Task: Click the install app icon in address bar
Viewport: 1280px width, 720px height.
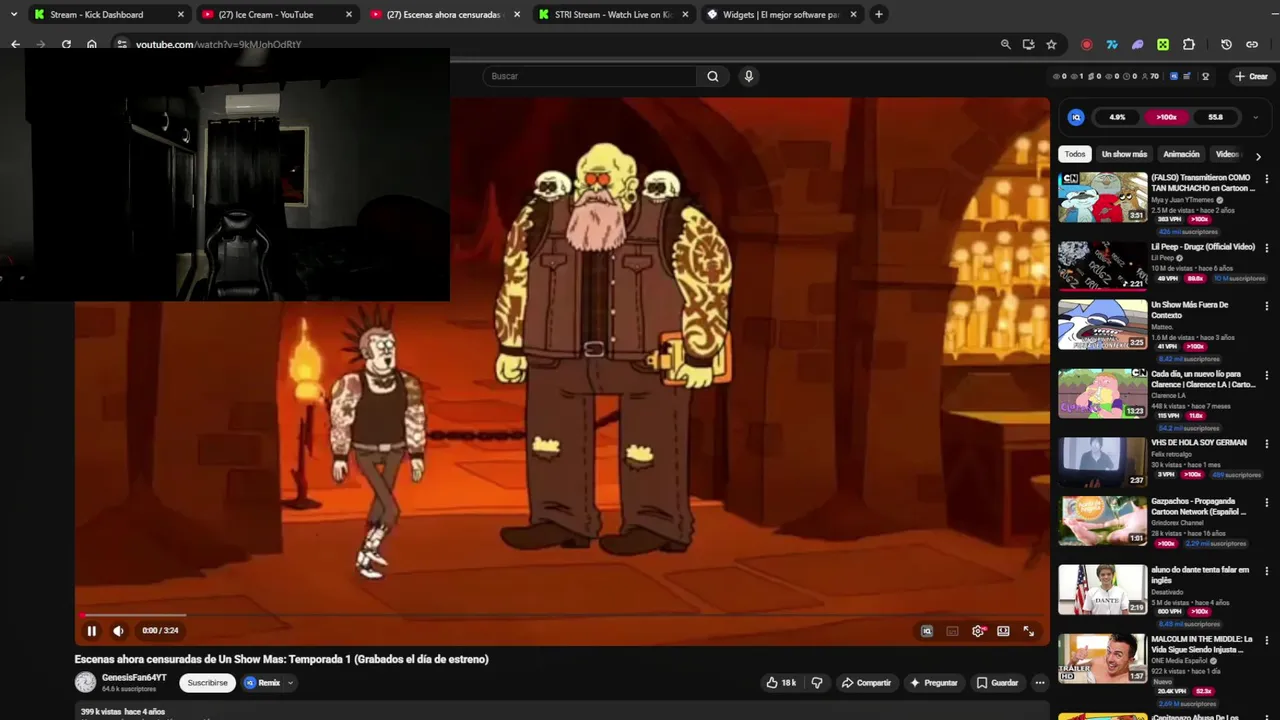Action: coord(1028,45)
